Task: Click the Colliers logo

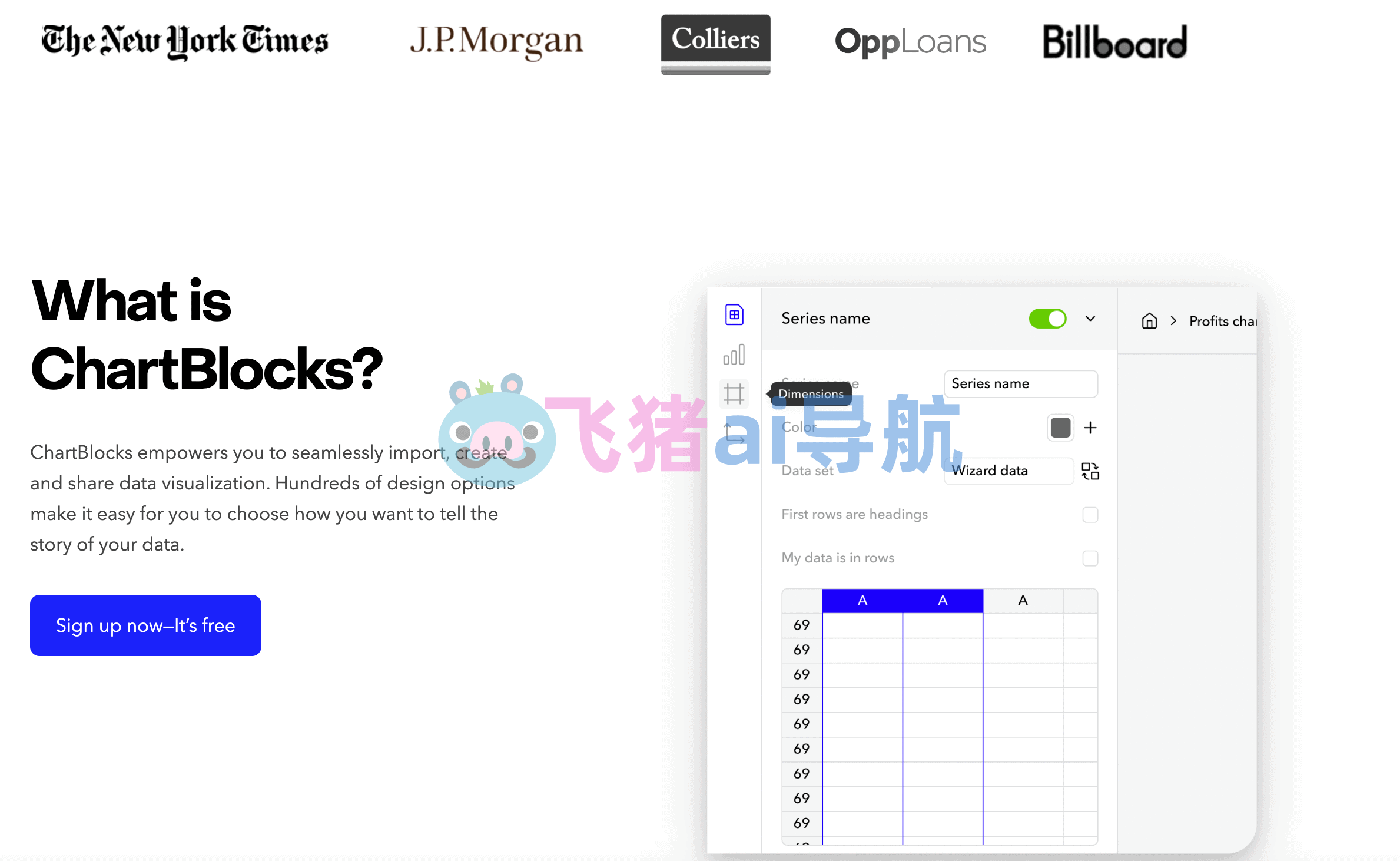Action: [x=715, y=44]
